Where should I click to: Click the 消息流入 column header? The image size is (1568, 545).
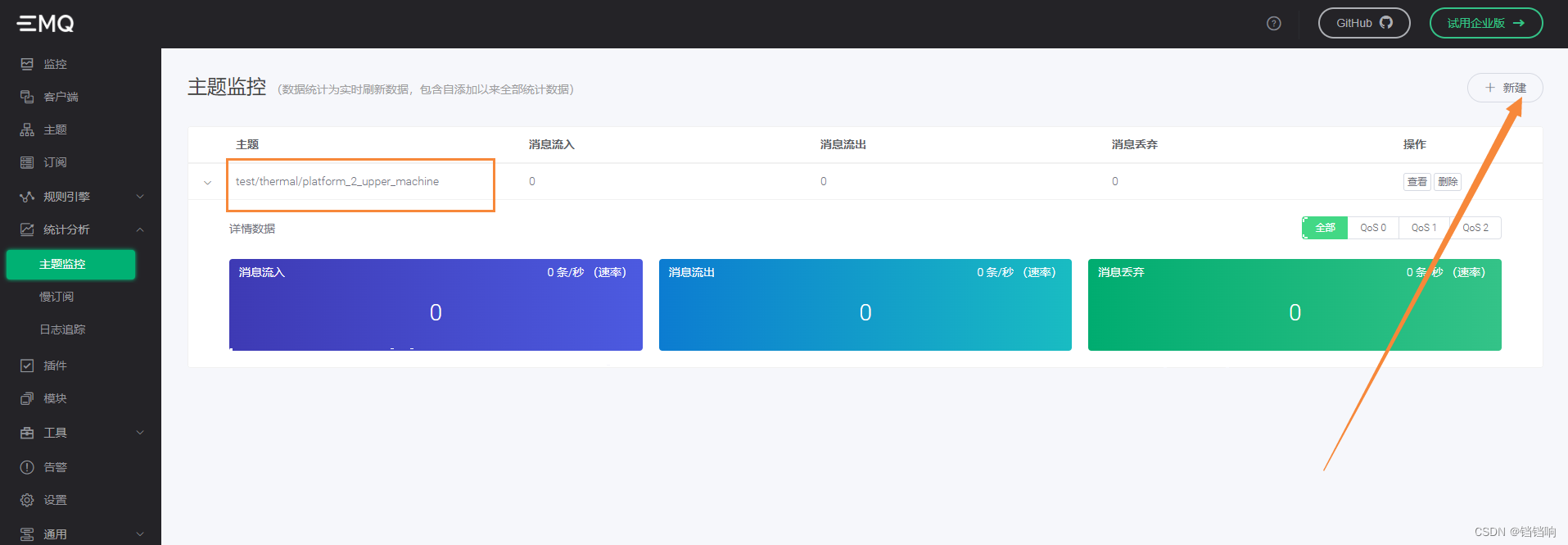tap(552, 144)
